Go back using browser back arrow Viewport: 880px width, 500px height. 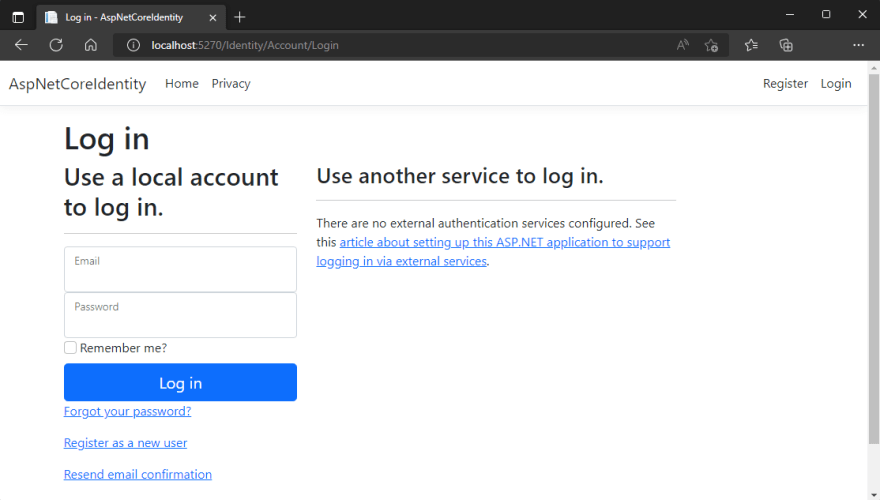21,45
